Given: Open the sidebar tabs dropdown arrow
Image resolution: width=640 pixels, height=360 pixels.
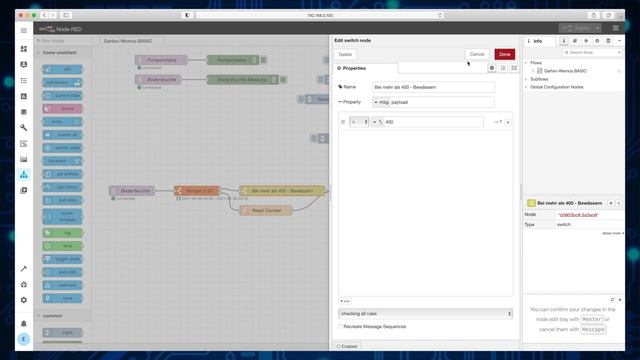Looking at the screenshot, I should tap(619, 41).
